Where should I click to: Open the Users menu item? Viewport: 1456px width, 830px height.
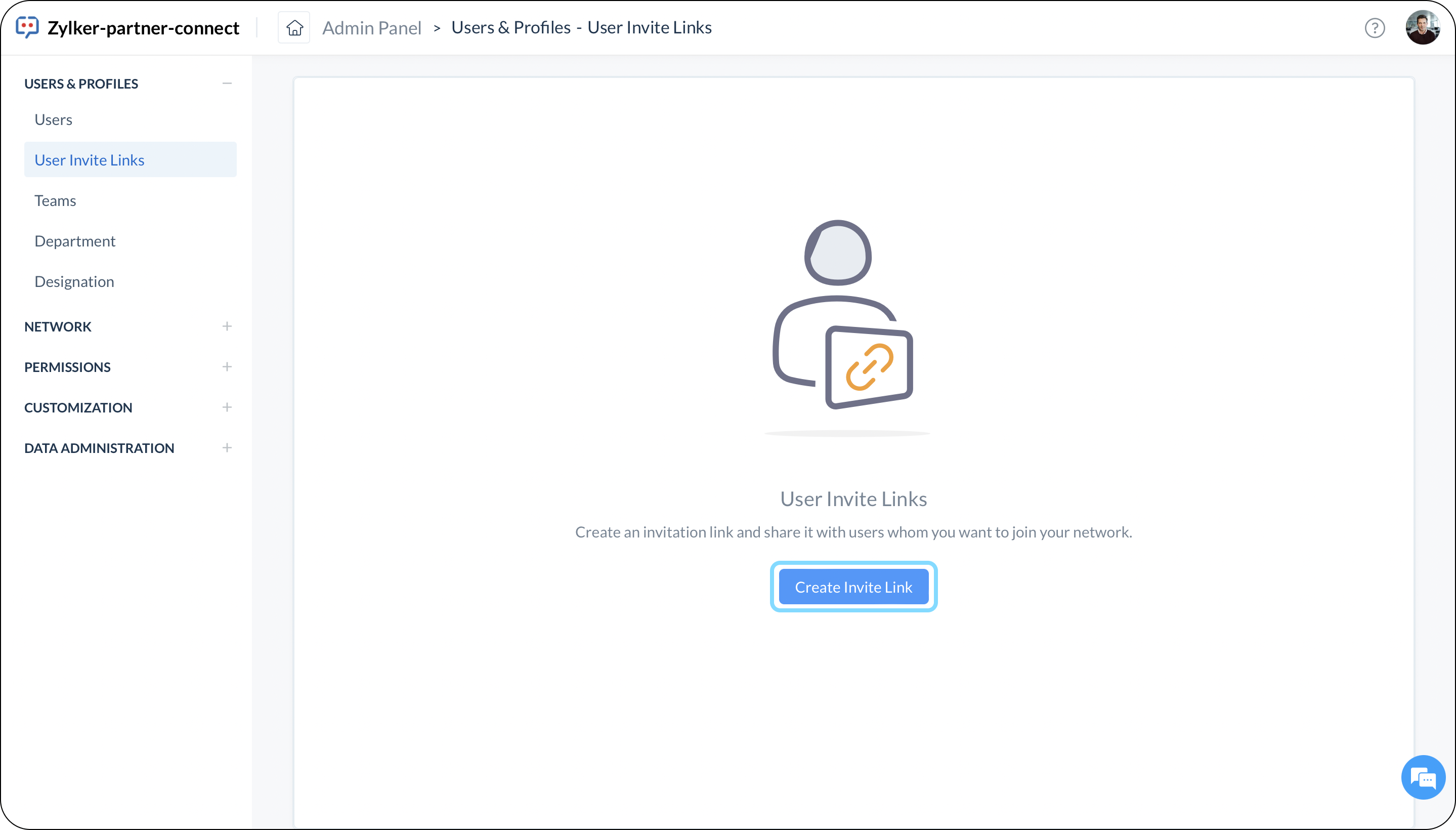130,120
